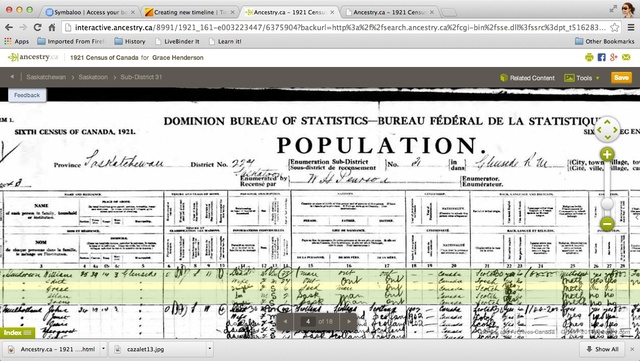Screen dimensions: 640x361
Task: Open cazalet13.jpg download options arrow
Action: [209, 349]
